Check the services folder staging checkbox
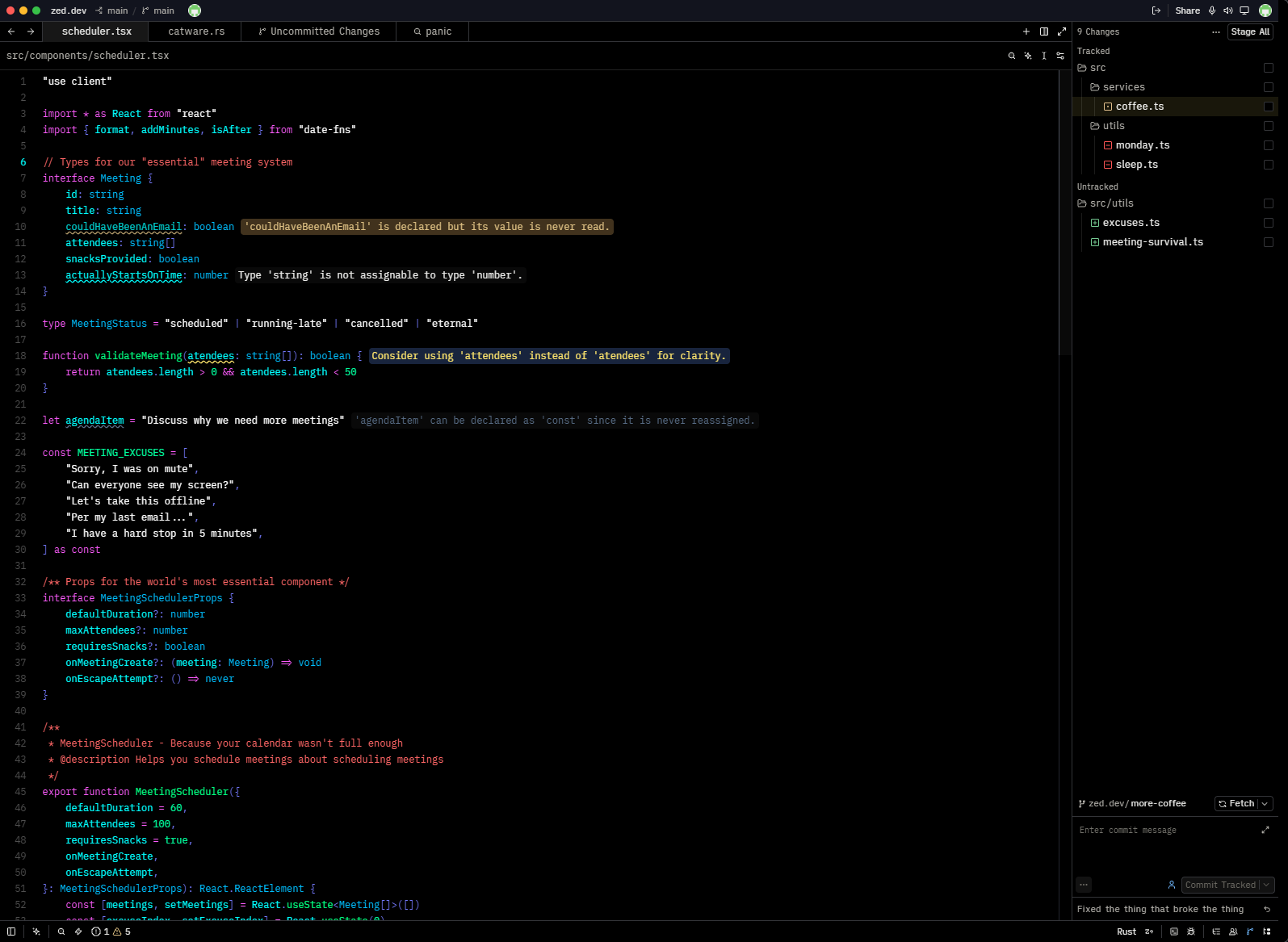The image size is (1288, 942). tap(1269, 87)
